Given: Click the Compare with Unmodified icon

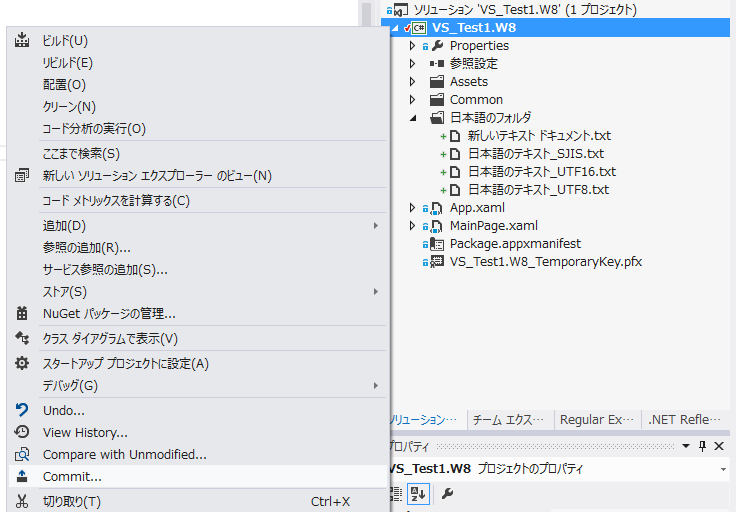Looking at the screenshot, I should (22, 454).
